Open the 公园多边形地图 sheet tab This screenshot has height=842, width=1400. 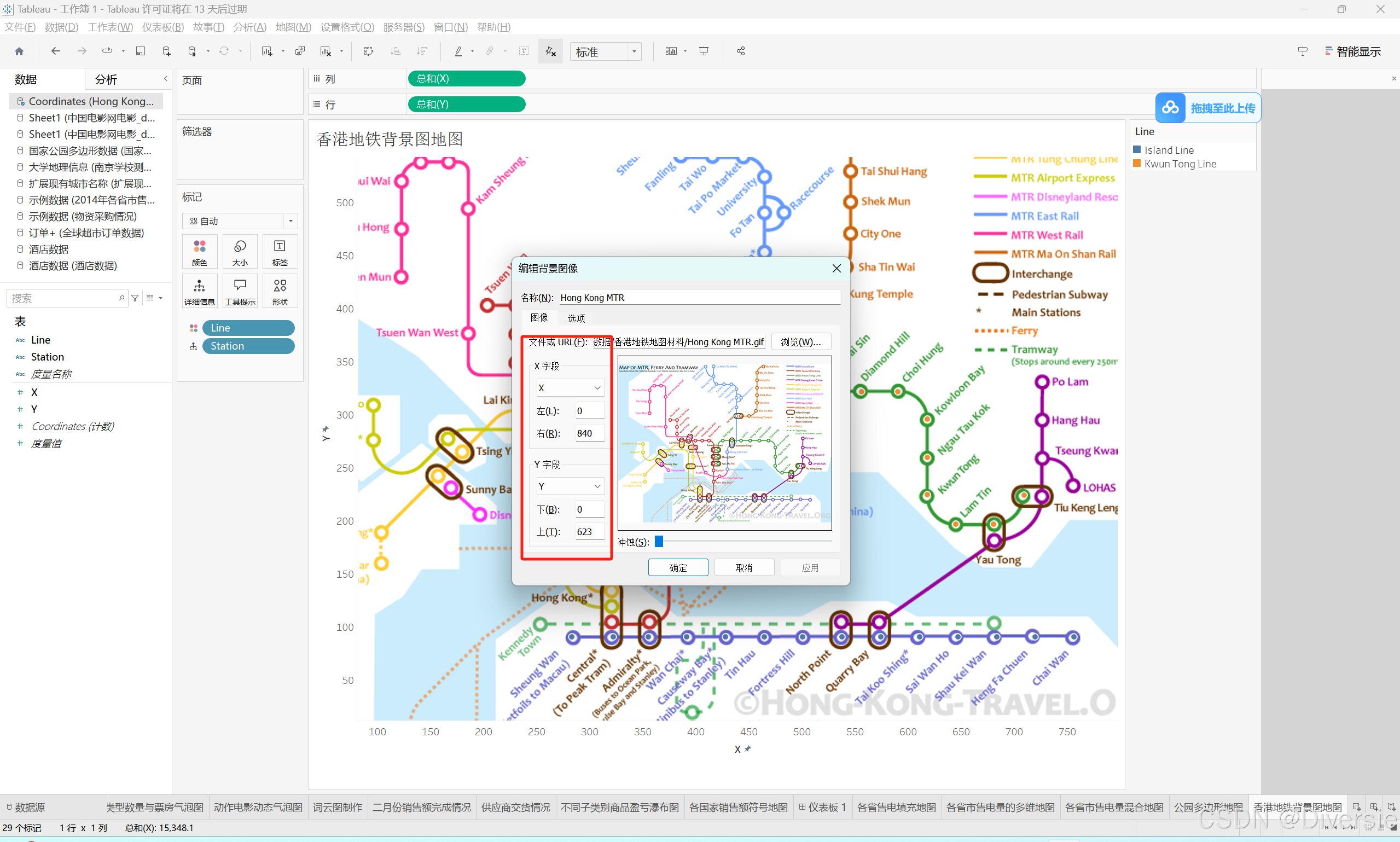(x=1209, y=808)
